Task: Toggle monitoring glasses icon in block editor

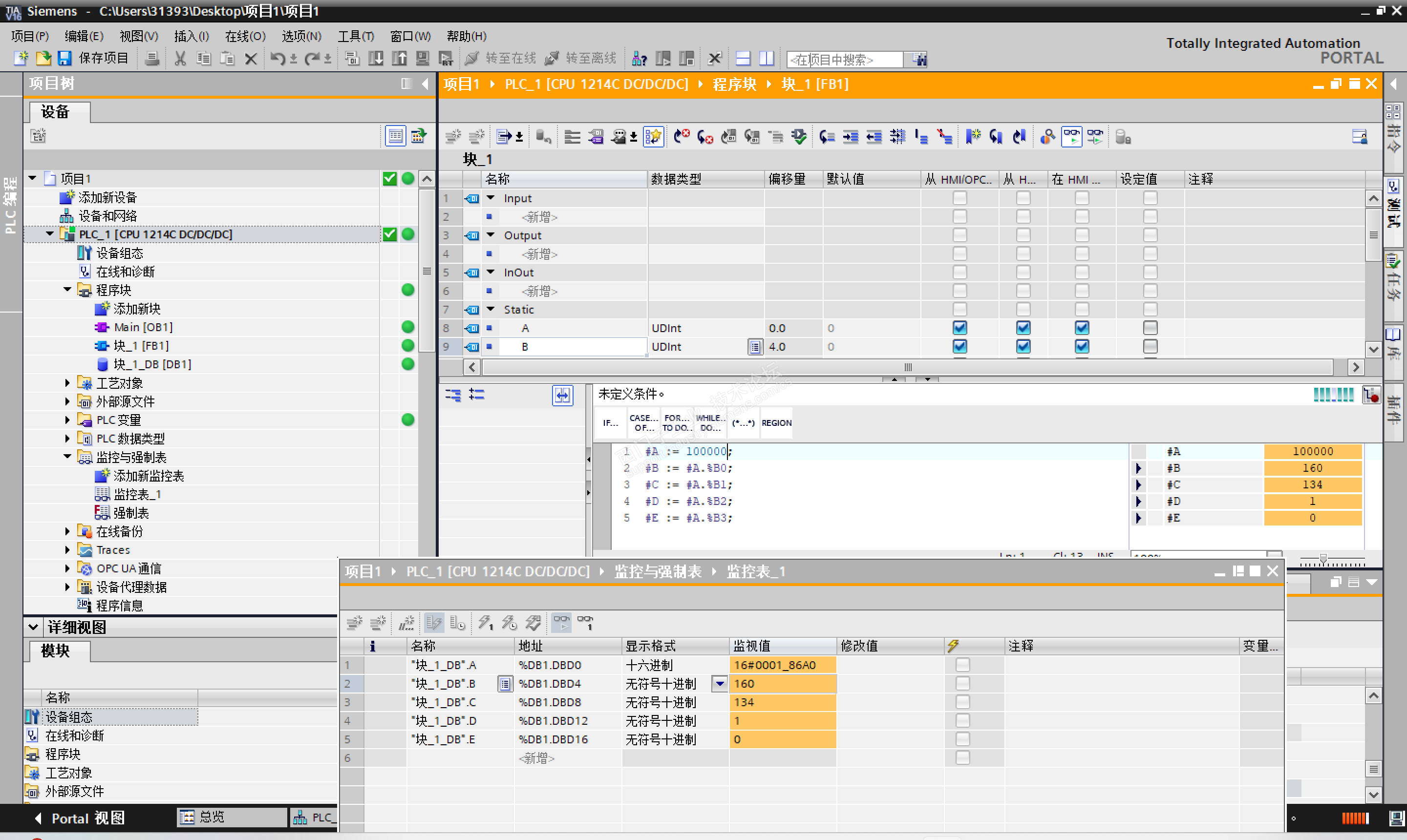Action: (x=1071, y=137)
